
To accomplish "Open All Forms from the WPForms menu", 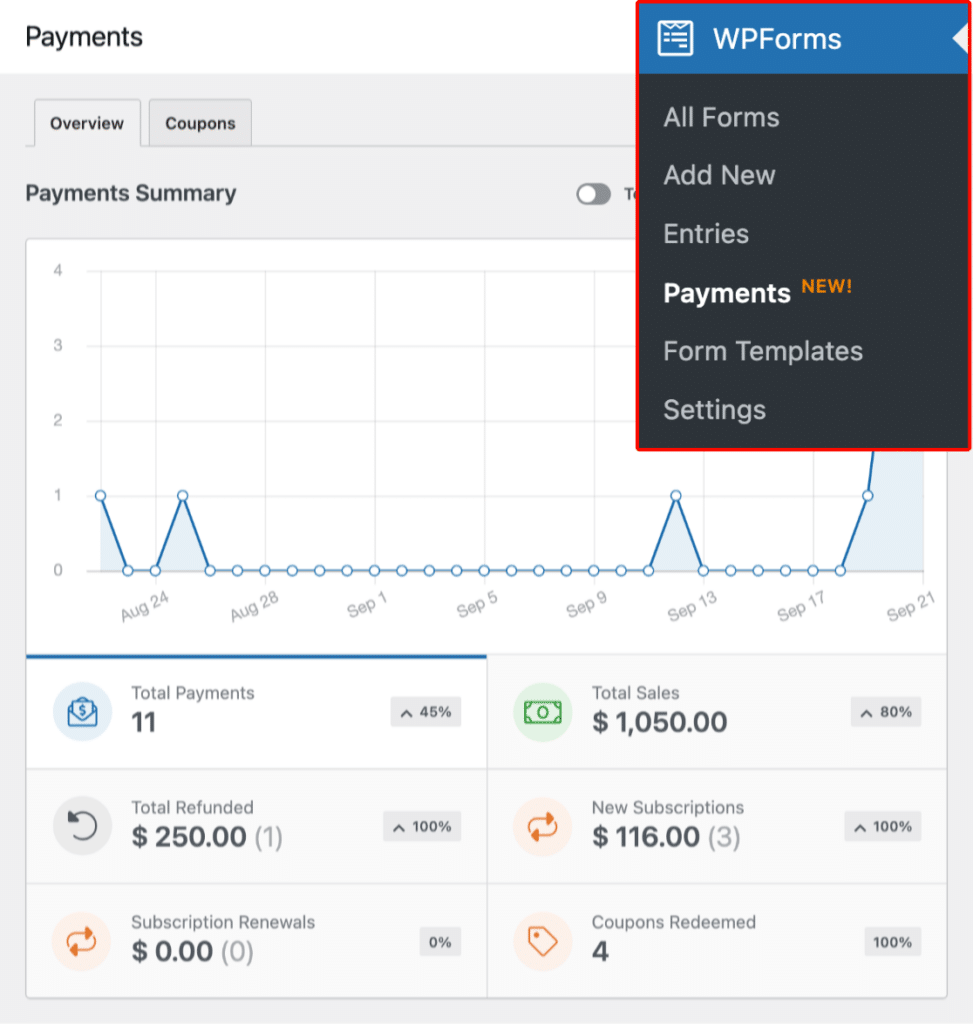I will click(721, 117).
